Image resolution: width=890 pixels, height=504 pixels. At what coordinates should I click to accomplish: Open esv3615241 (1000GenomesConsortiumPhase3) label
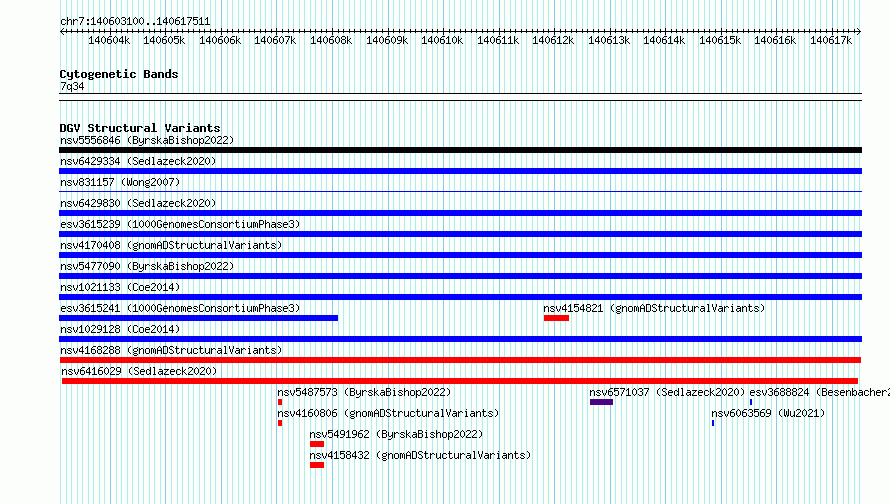[180, 308]
